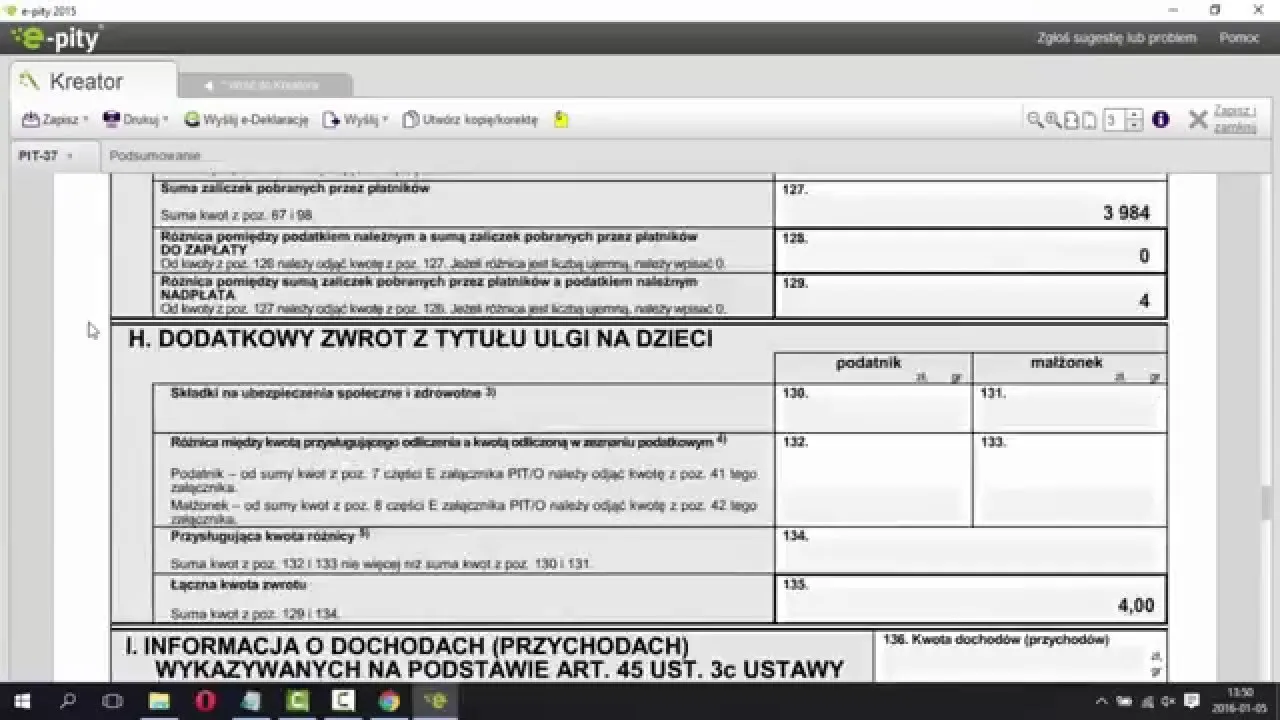The width and height of the screenshot is (1280, 720).
Task: Select the zoom in magnifier icon
Action: (x=1050, y=118)
